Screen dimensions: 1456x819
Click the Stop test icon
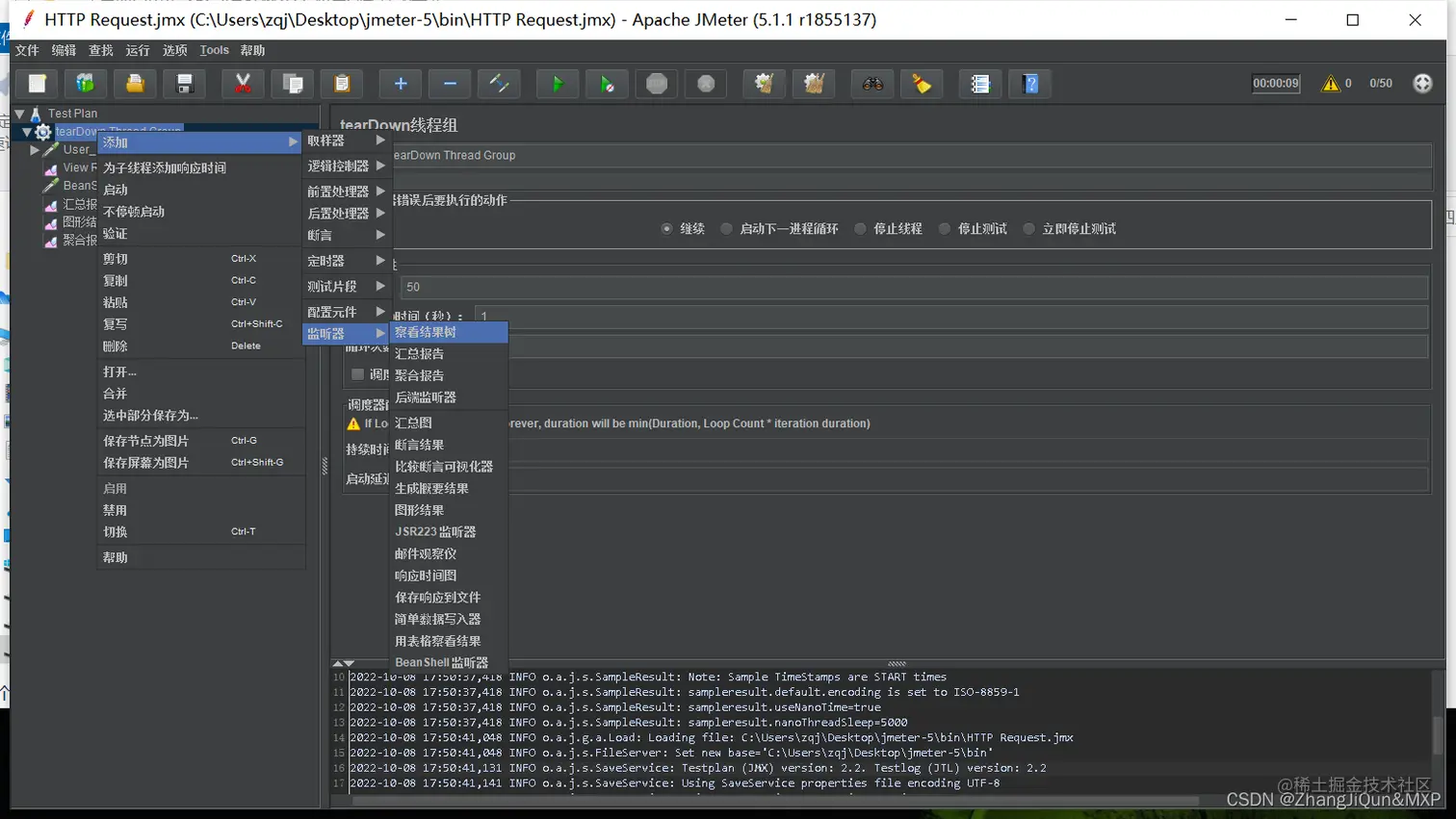coord(657,84)
